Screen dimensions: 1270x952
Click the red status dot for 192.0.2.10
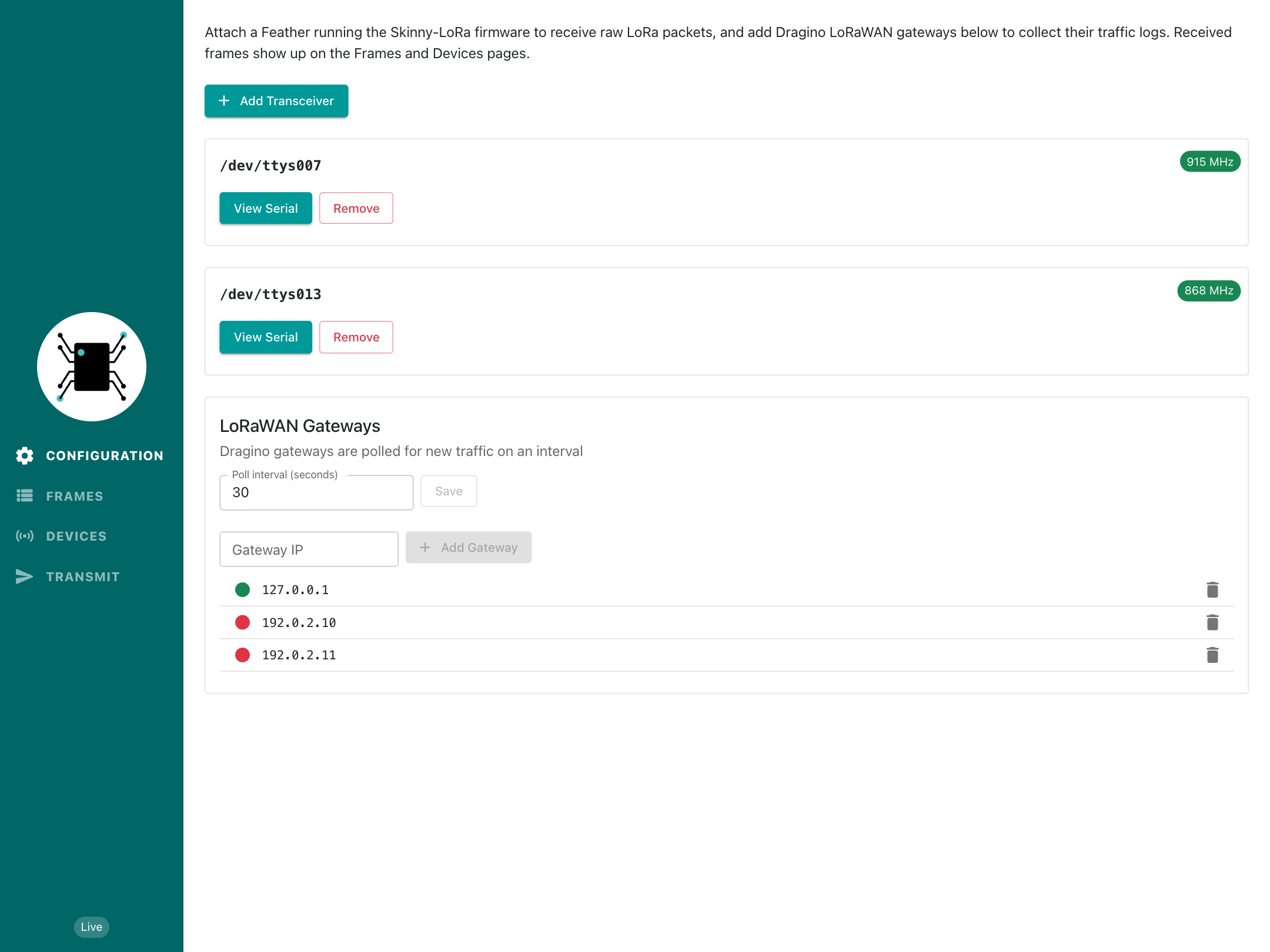click(x=242, y=622)
